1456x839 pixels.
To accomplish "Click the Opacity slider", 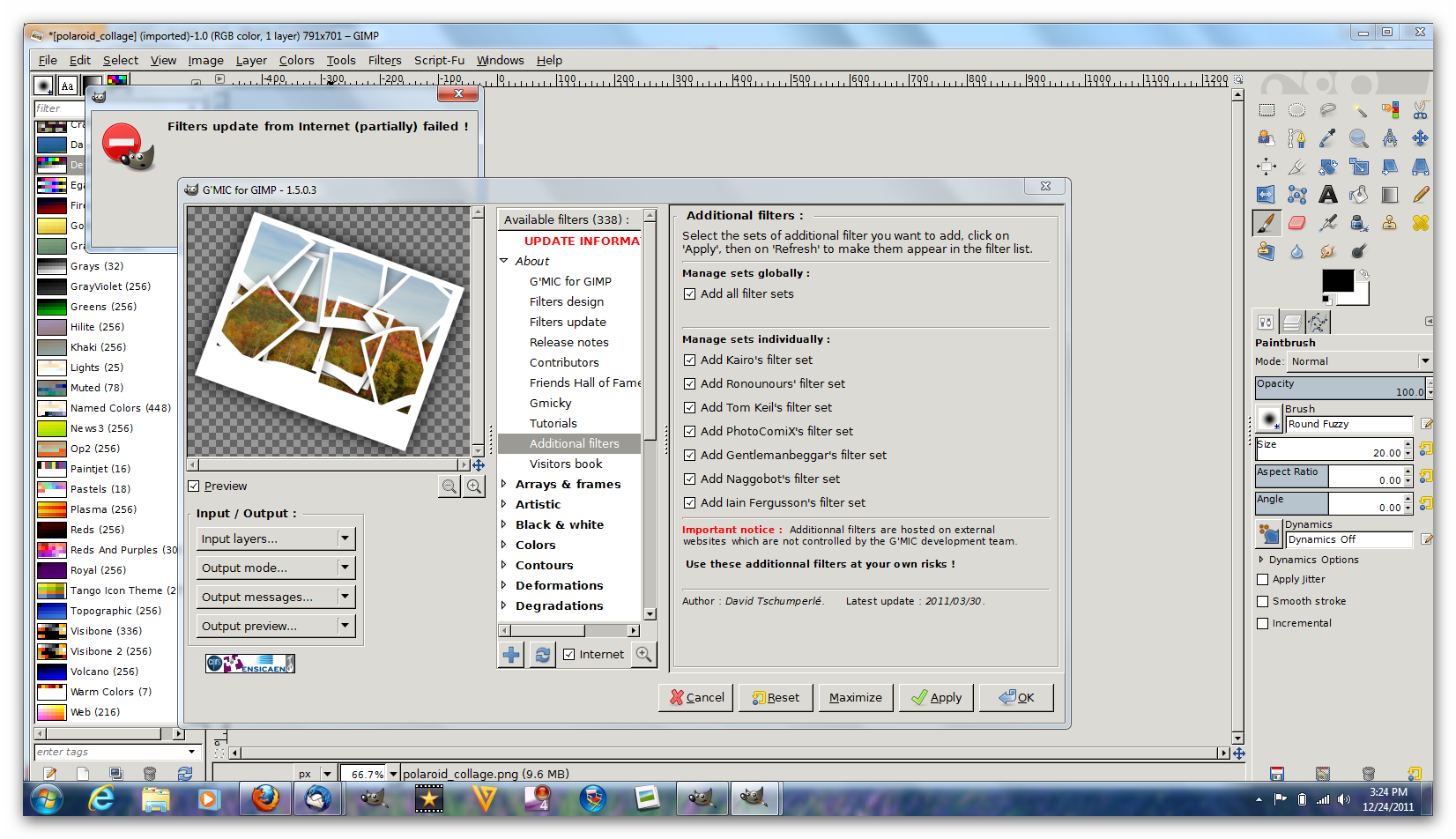I will coord(1341,388).
